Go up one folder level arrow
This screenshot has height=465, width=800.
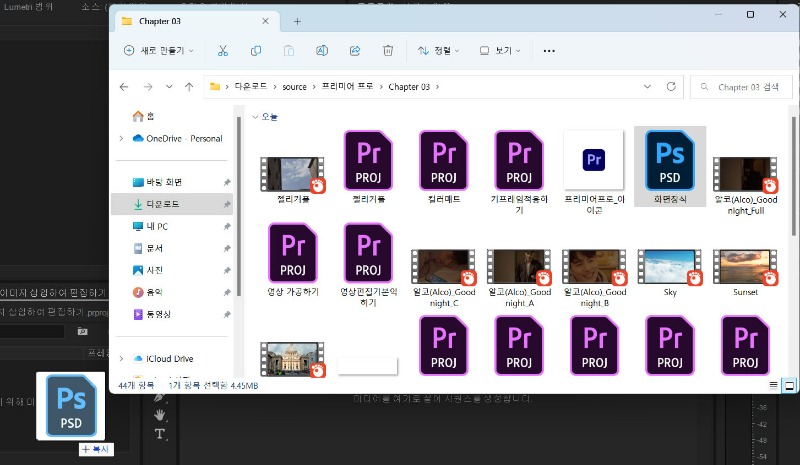[x=189, y=87]
